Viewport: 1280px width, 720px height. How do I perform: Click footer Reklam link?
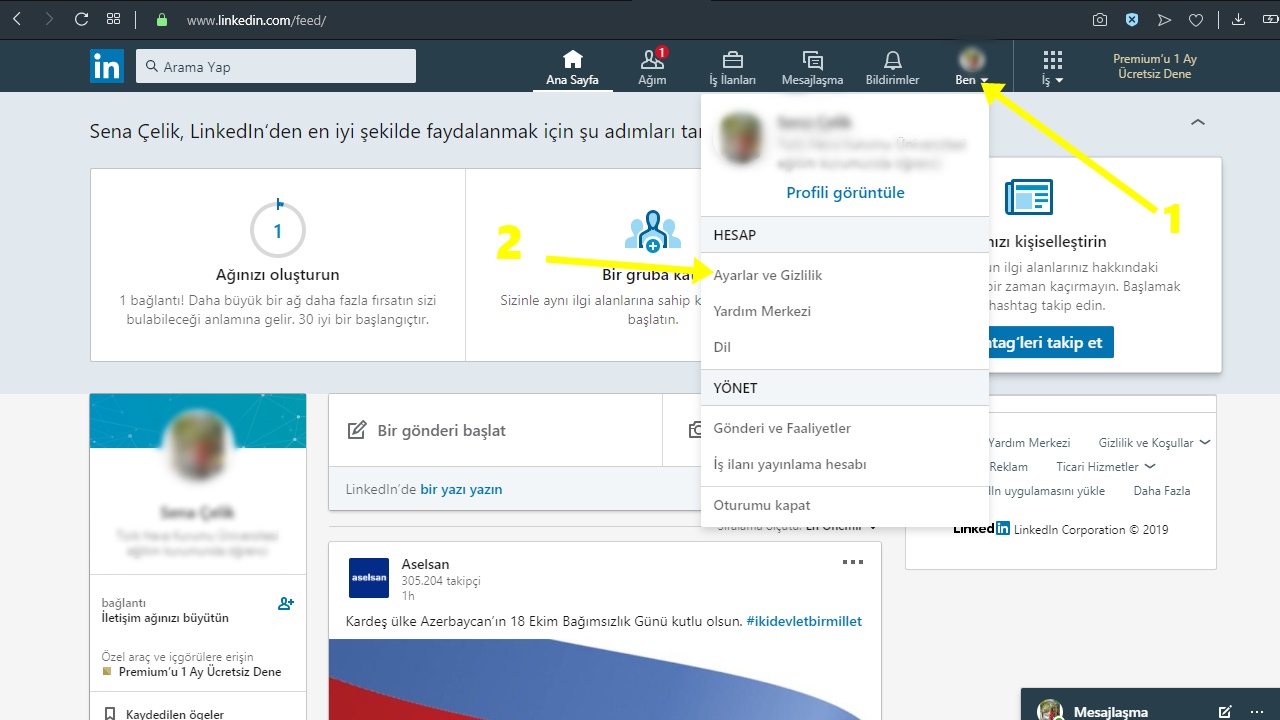[x=1008, y=466]
